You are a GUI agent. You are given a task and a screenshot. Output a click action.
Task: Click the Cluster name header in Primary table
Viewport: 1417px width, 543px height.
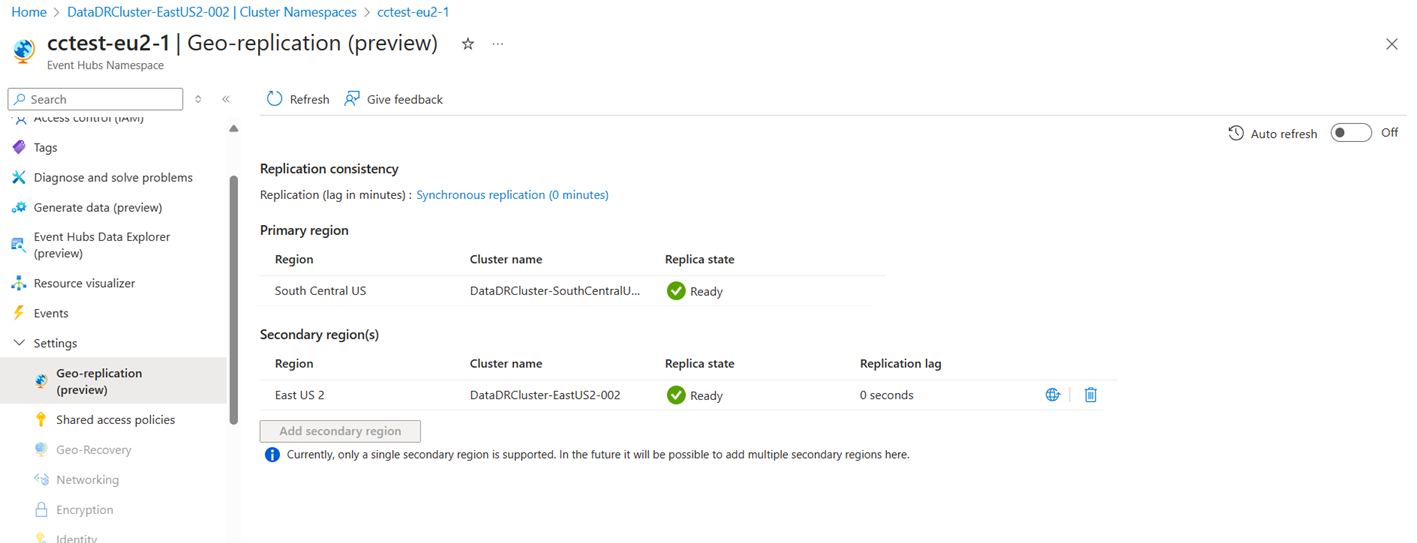coord(506,259)
